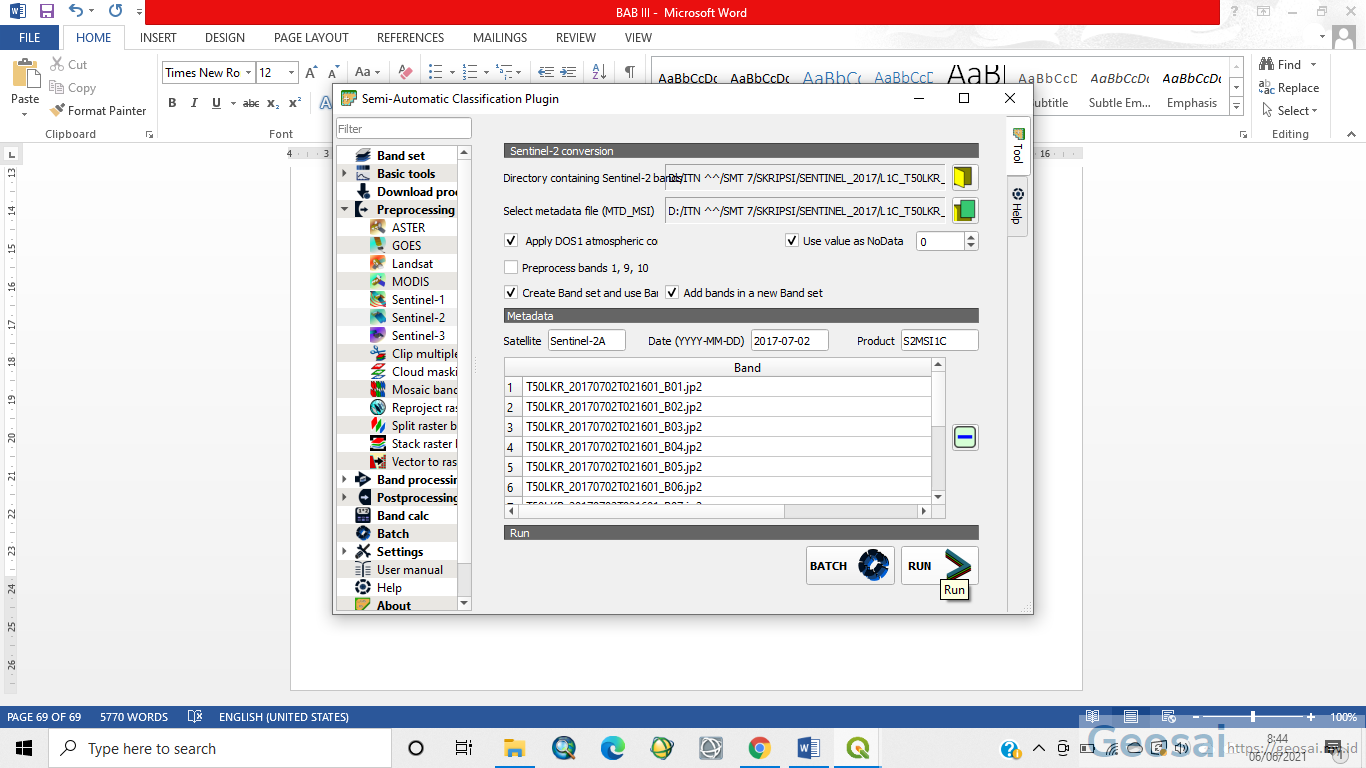Expand Band processing tree arrow
The height and width of the screenshot is (768, 1366).
[x=344, y=480]
